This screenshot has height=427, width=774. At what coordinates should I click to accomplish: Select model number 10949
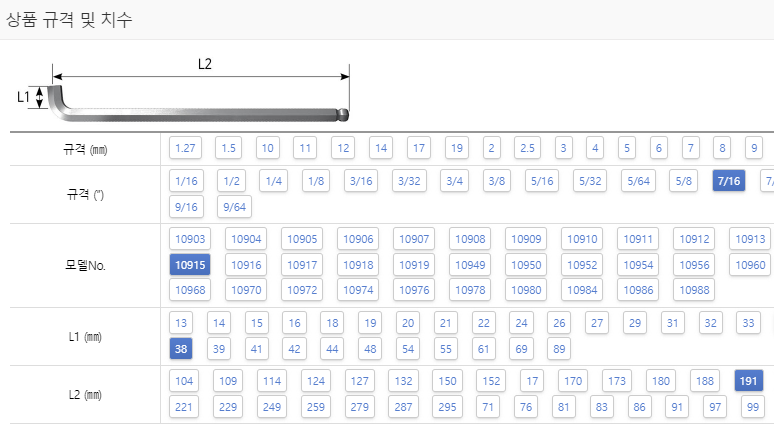pyautogui.click(x=470, y=265)
